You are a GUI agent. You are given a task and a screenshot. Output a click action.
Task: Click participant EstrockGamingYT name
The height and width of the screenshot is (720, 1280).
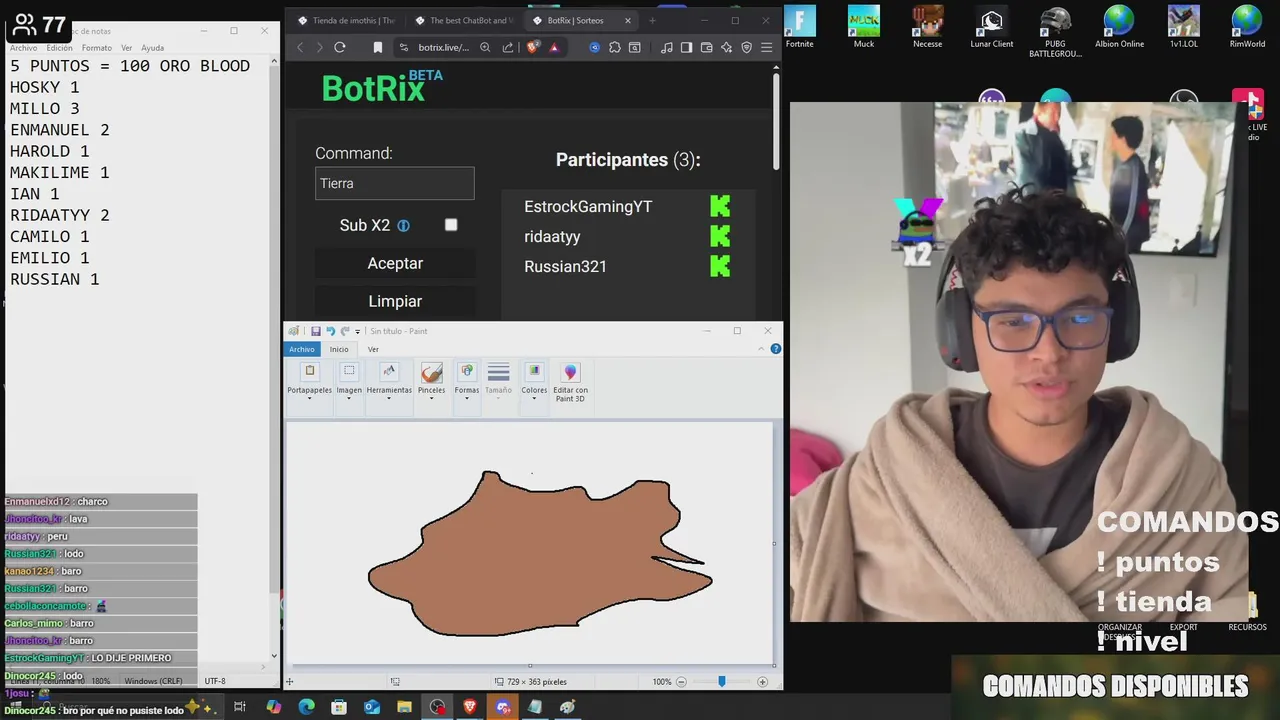588,206
